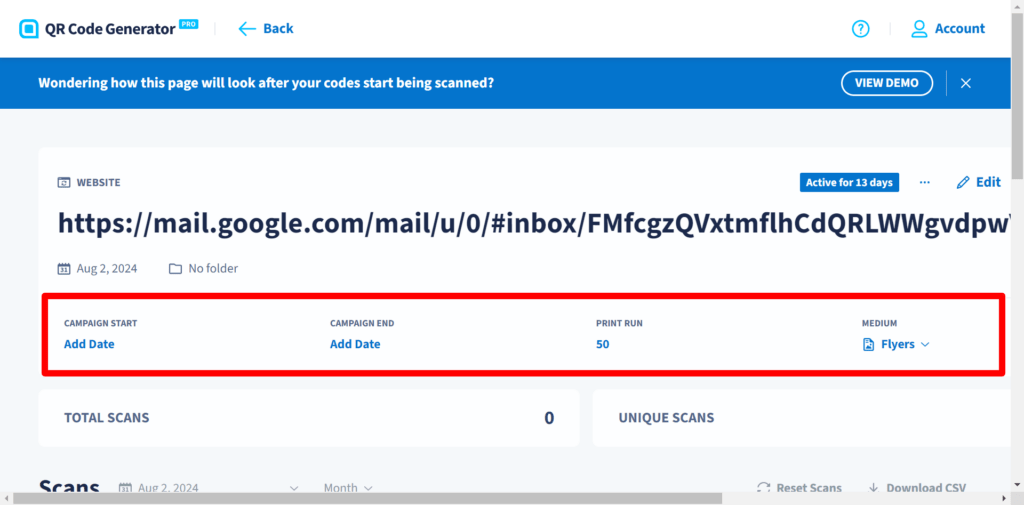Screen dimensions: 1024x505
Task: Edit the Print Run value 50
Action: (602, 344)
